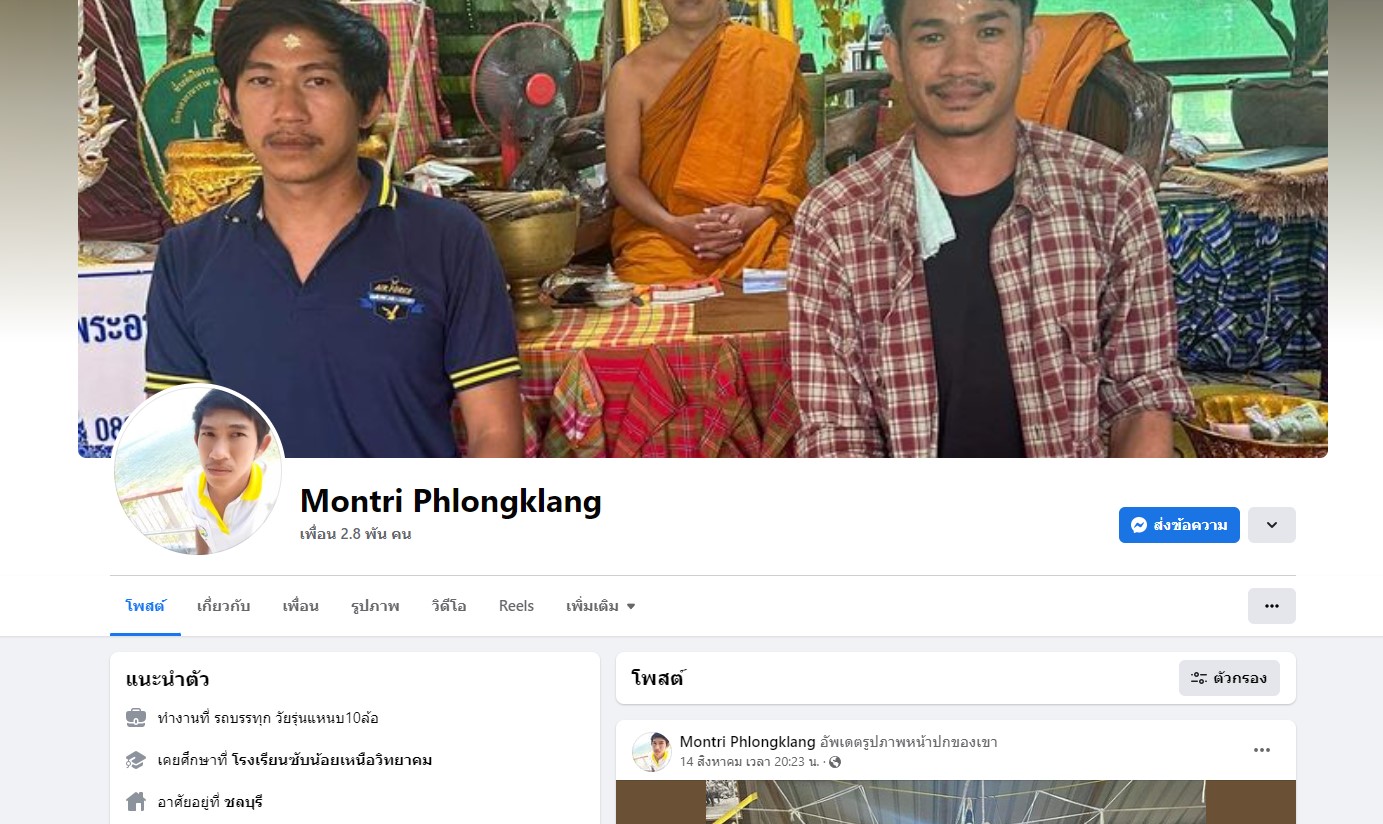The image size is (1383, 824).
Task: Select the โพสต์ tab
Action: pos(145,606)
